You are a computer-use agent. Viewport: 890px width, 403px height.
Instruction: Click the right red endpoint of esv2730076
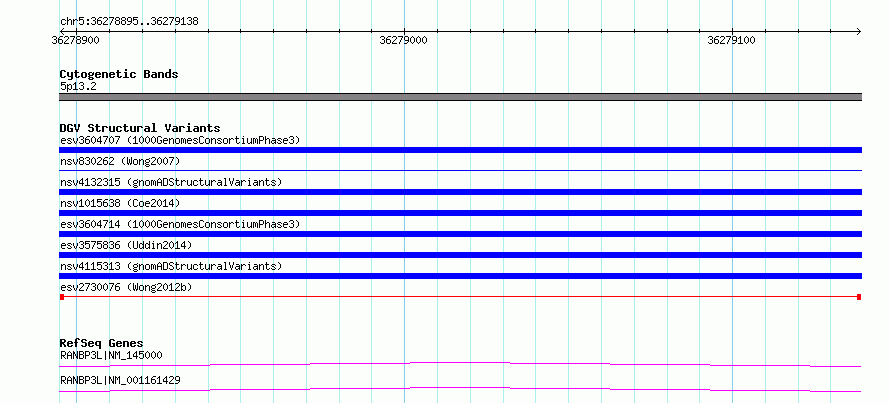(x=859, y=297)
